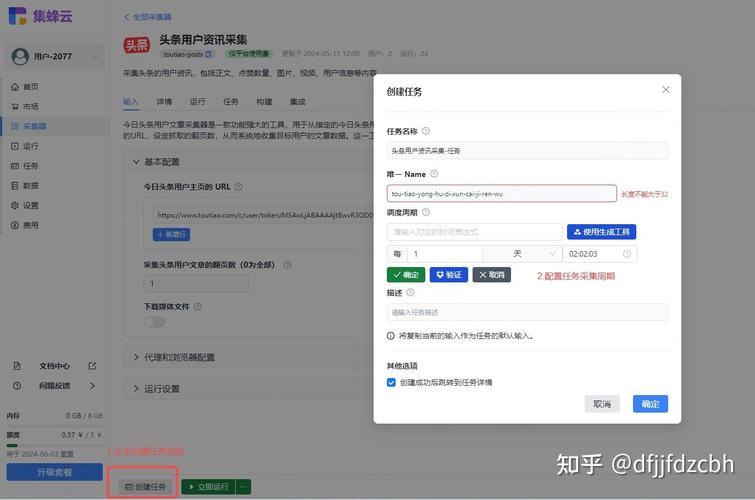
Task: Expand the 问题反馈 chevron arrow
Action: [x=92, y=386]
